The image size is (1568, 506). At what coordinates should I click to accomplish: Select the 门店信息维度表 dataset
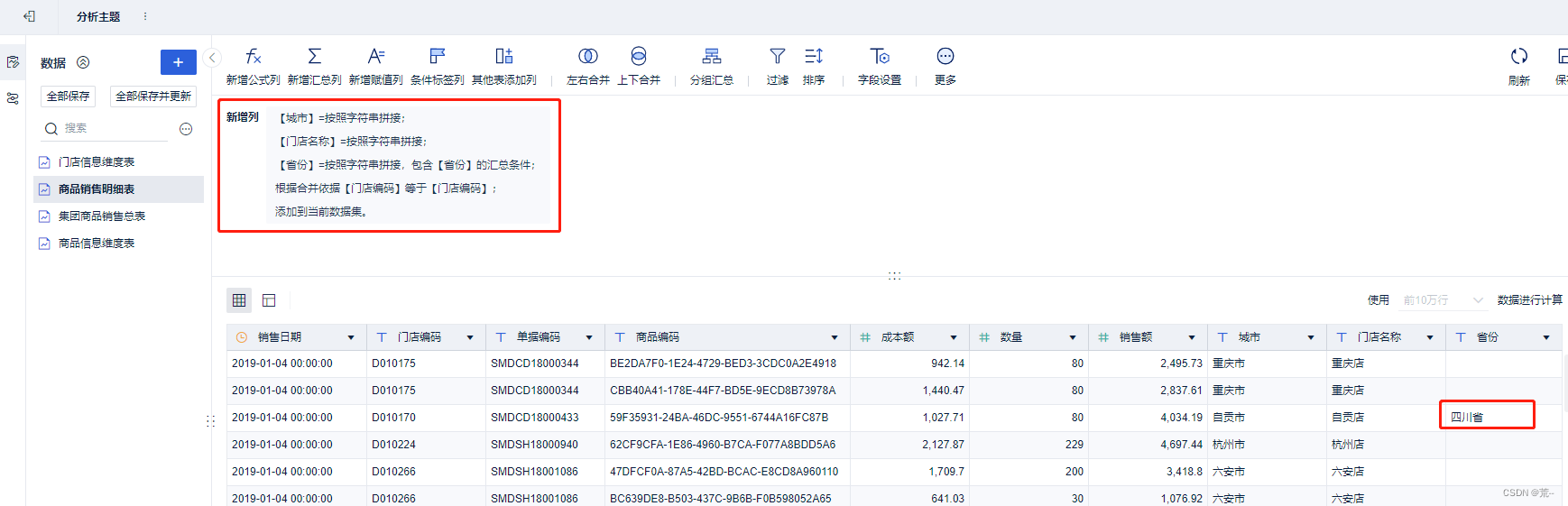[x=118, y=162]
